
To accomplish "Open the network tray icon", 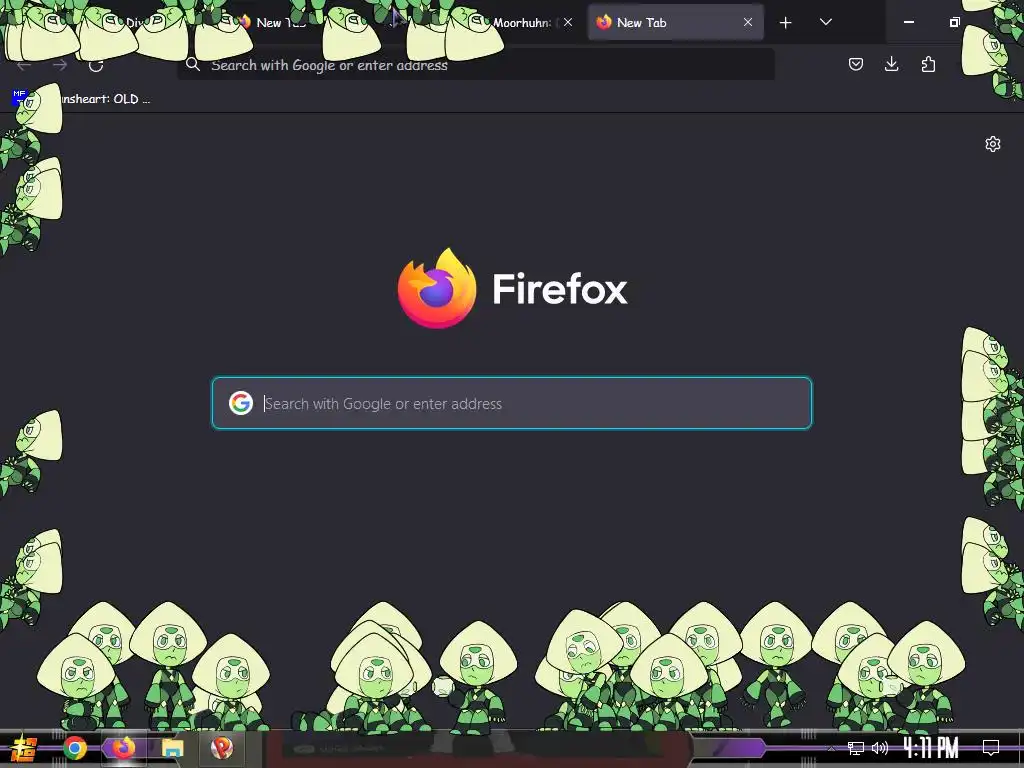I will click(x=856, y=748).
